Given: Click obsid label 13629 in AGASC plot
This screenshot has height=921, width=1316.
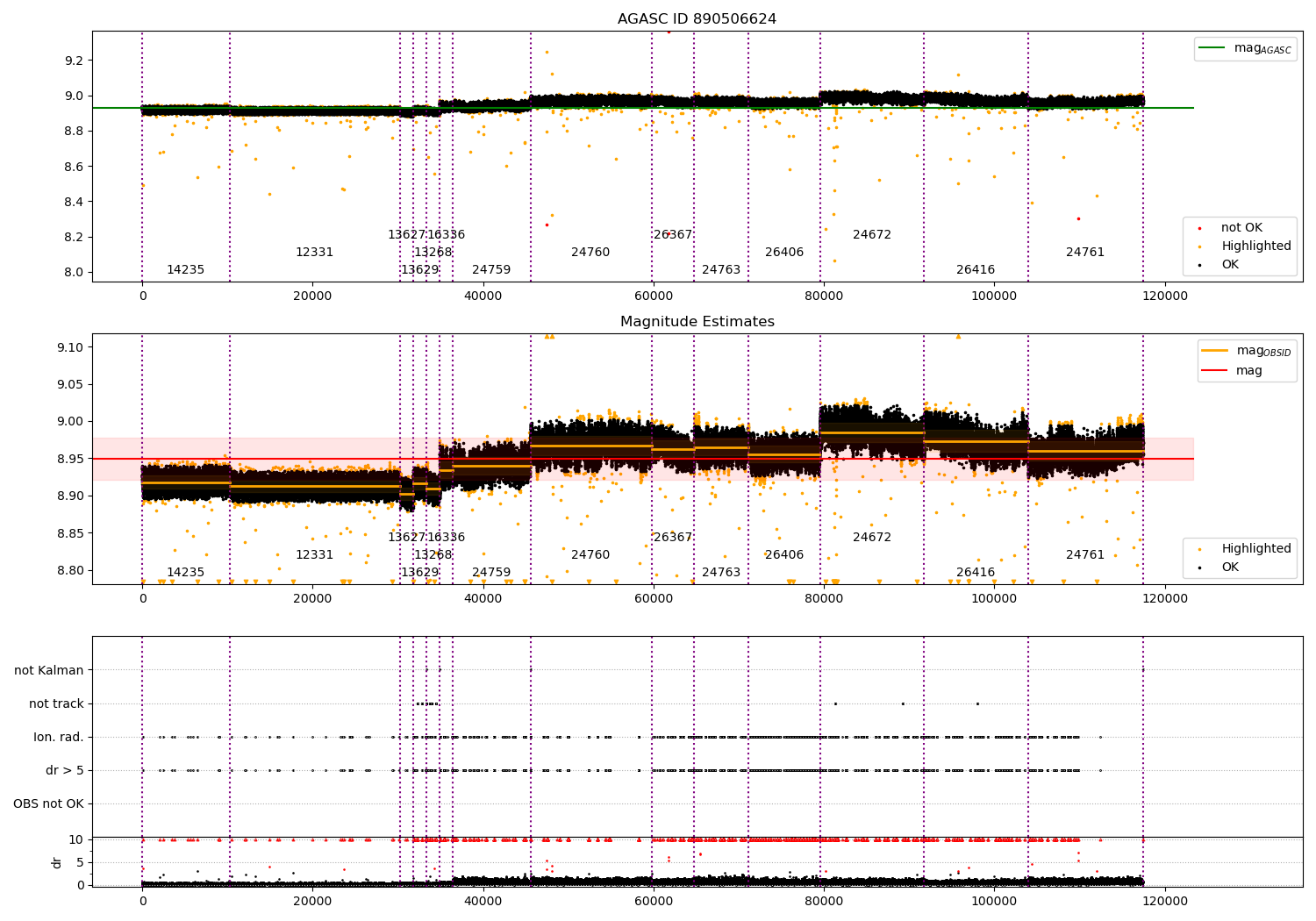Looking at the screenshot, I should coord(419,270).
